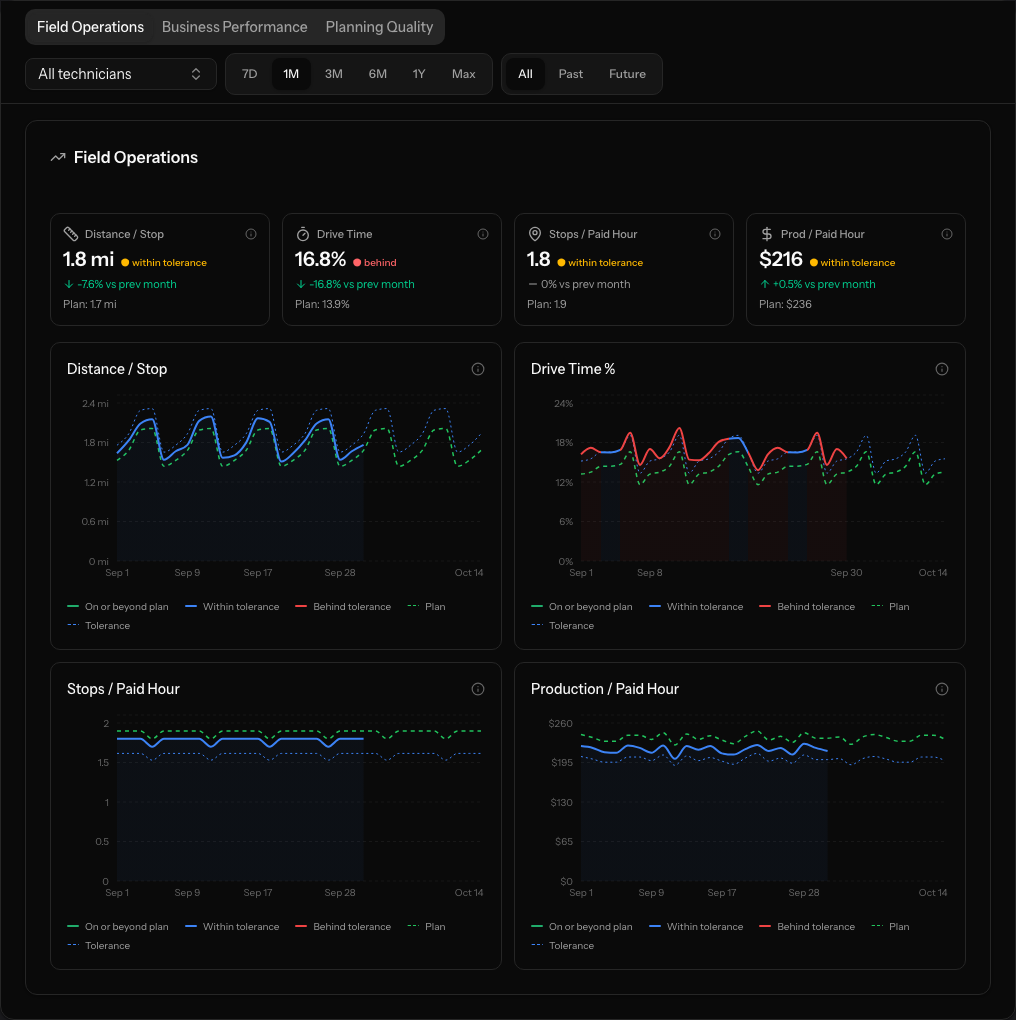The image size is (1016, 1020).
Task: Toggle On or beyond plan in Stops chart legend
Action: (x=118, y=926)
